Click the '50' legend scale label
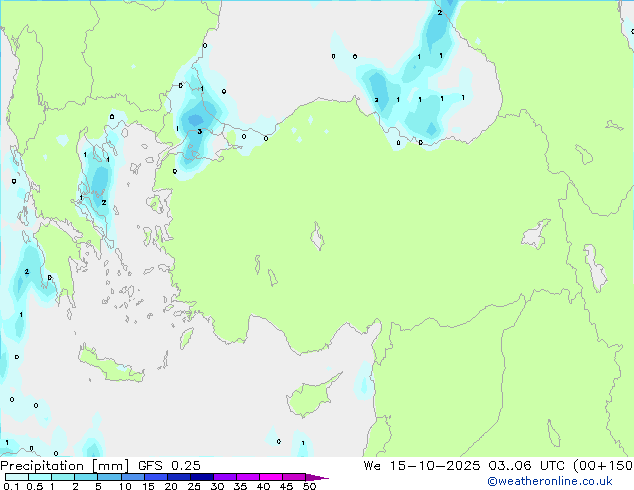The image size is (634, 490). 309,486
